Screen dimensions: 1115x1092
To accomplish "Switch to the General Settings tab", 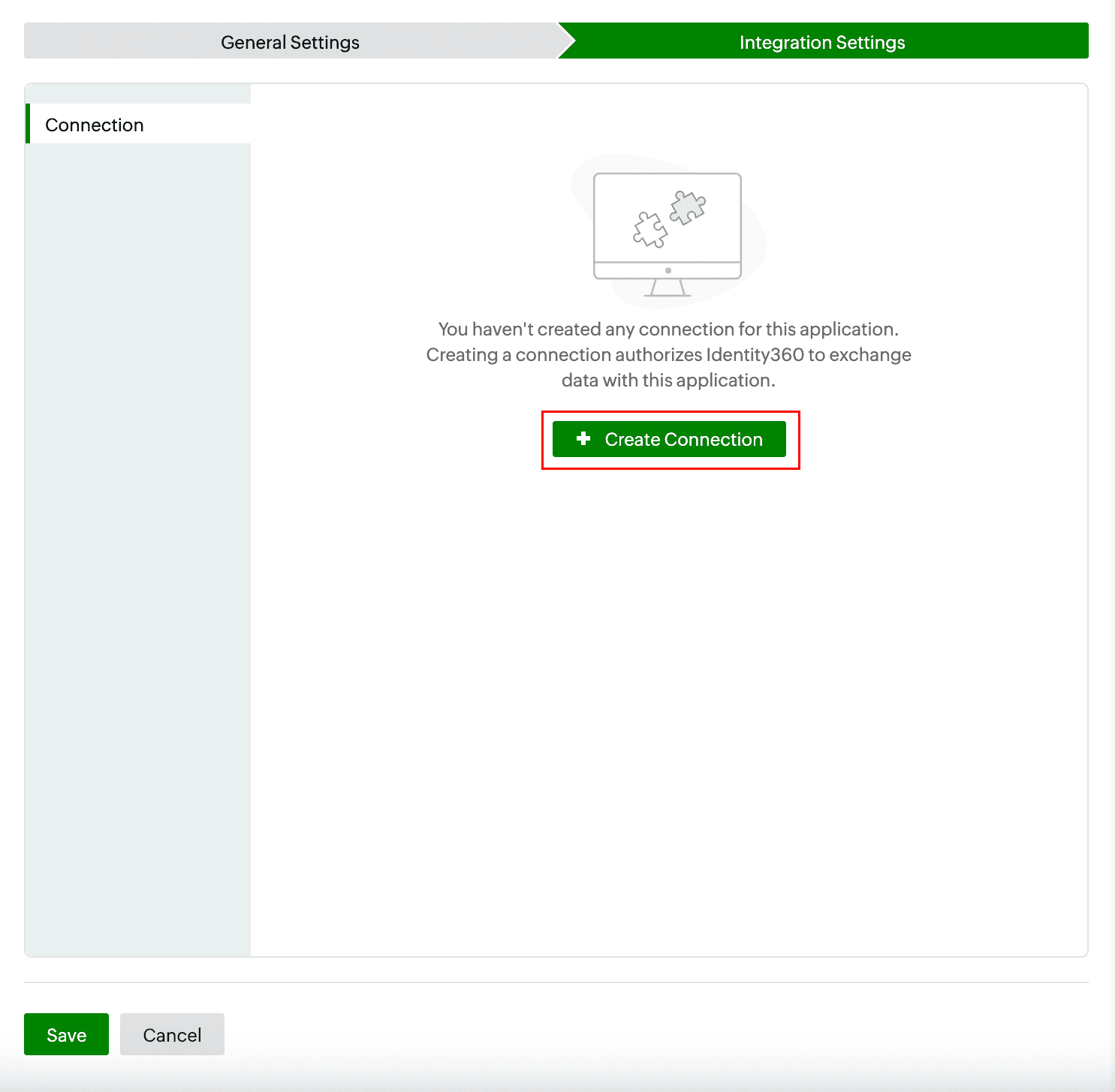I will 289,42.
